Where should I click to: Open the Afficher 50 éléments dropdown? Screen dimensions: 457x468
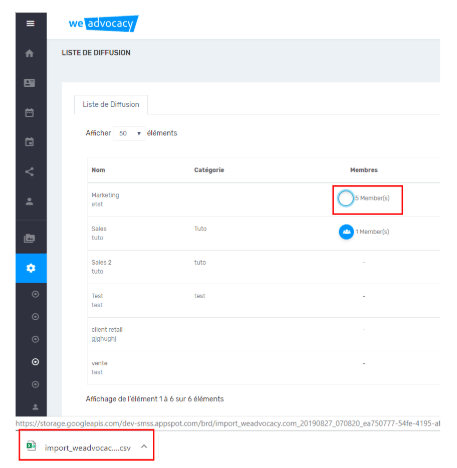[129, 133]
